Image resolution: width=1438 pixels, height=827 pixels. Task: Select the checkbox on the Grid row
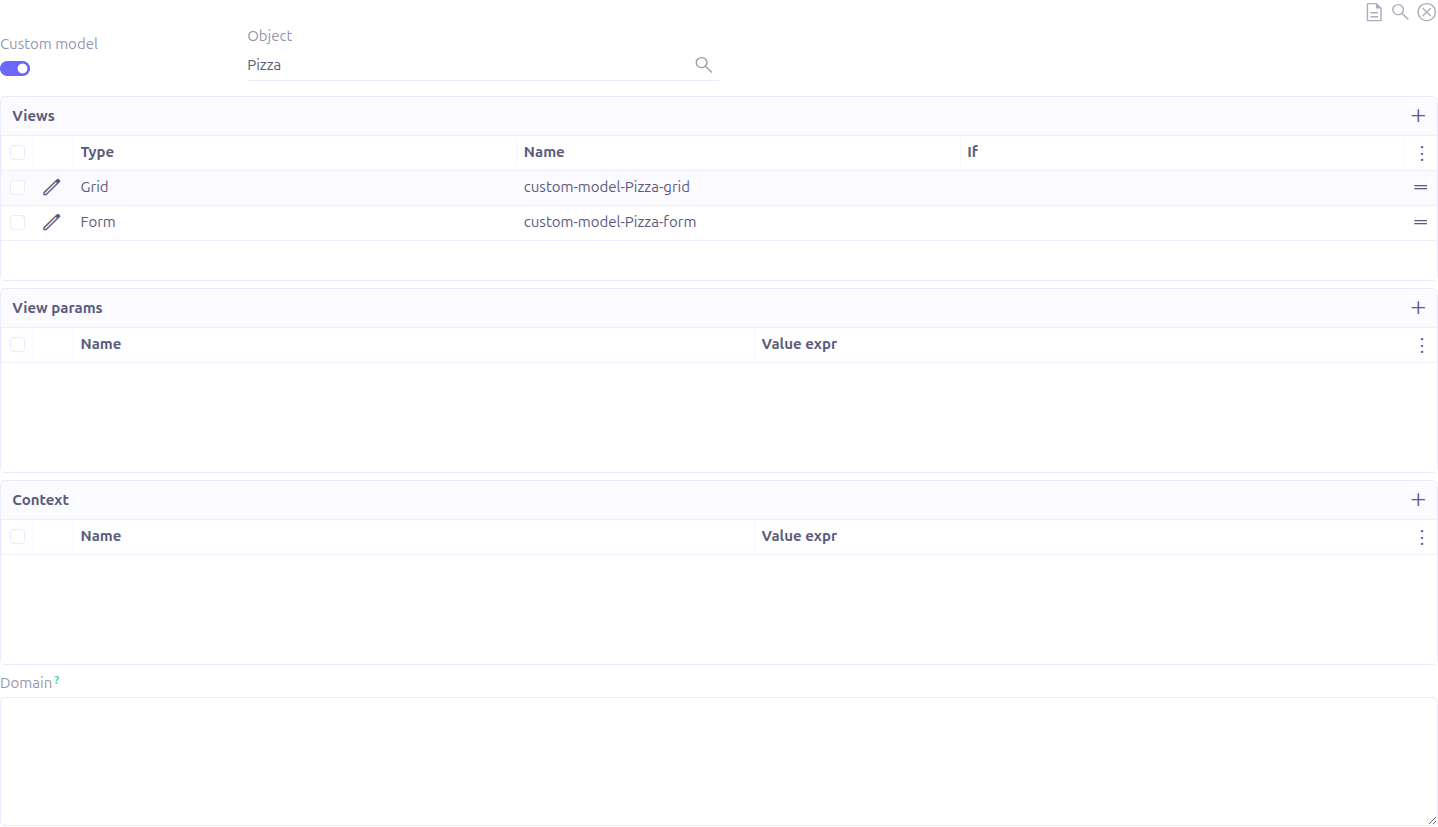(x=17, y=187)
